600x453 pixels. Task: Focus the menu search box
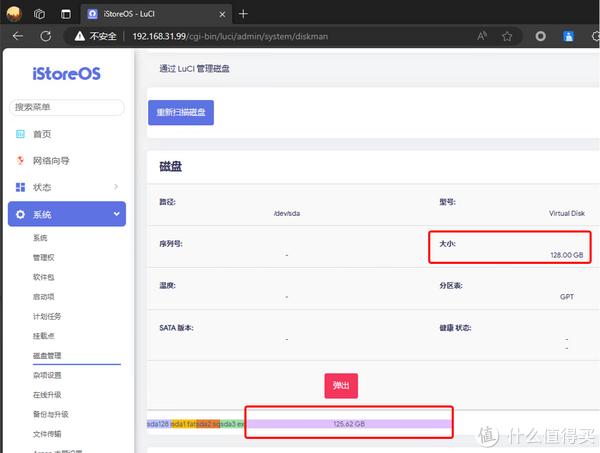(x=67, y=107)
